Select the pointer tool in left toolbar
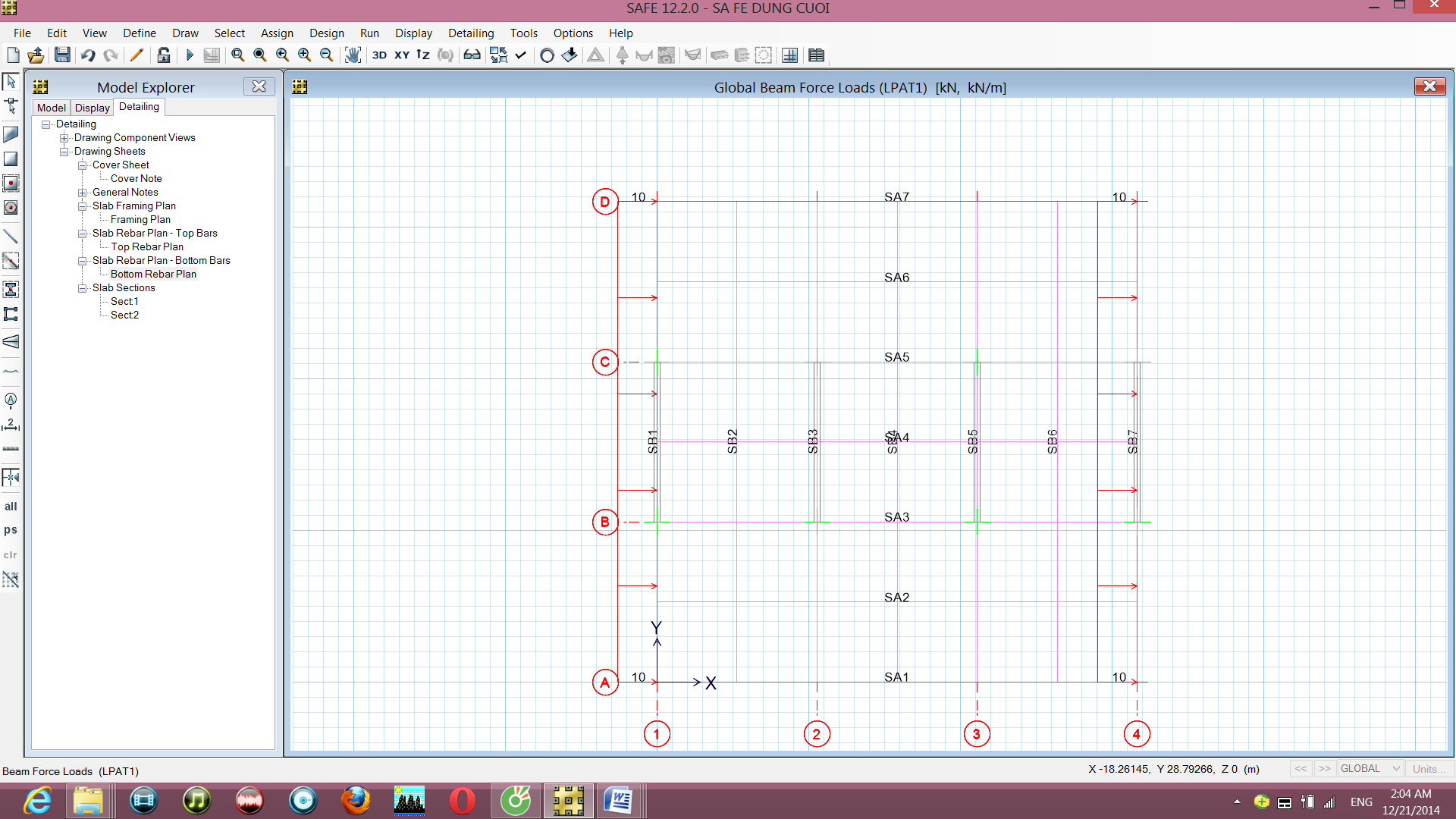 pyautogui.click(x=11, y=81)
